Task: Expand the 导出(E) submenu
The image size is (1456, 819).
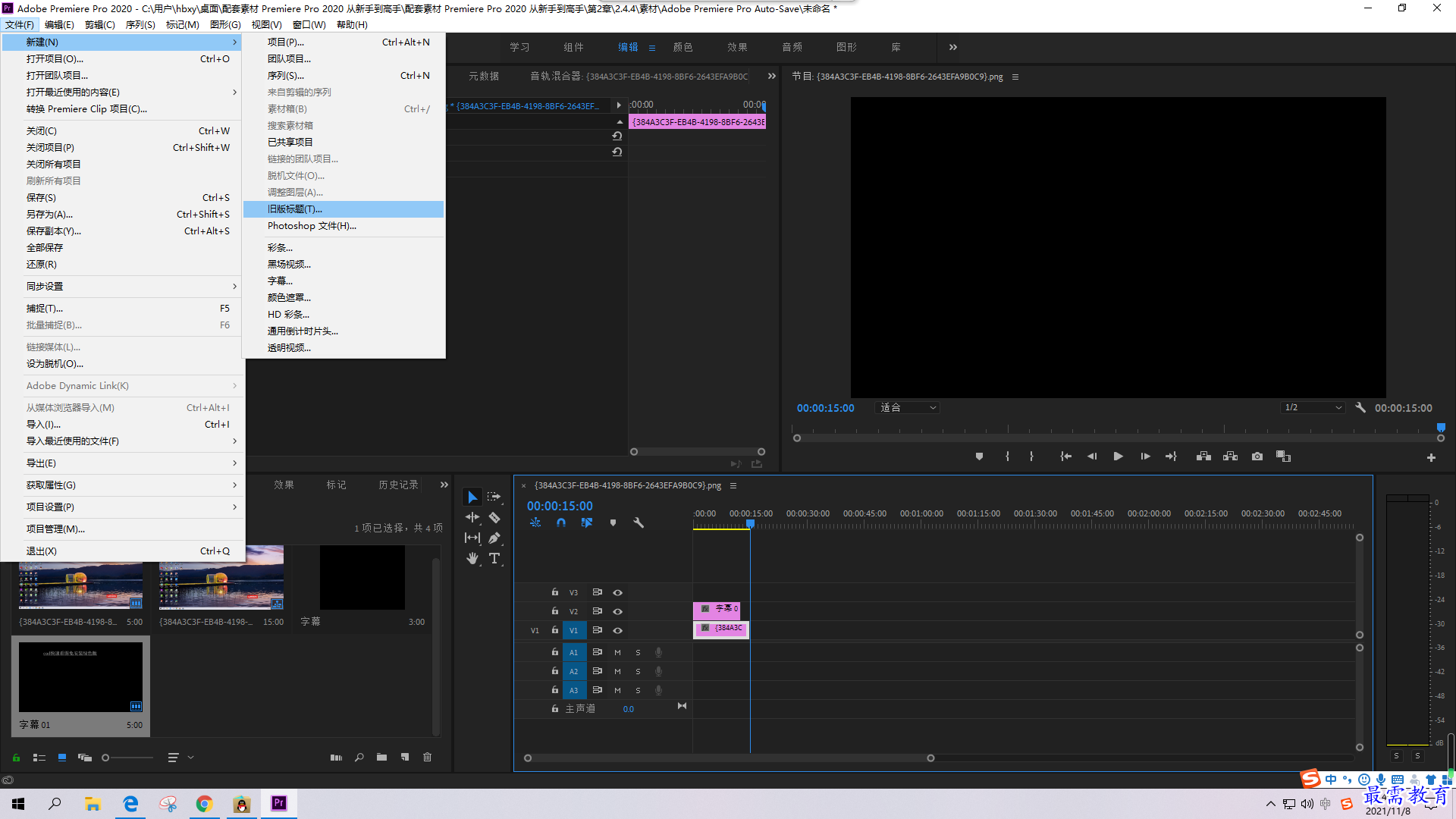Action: [x=122, y=463]
